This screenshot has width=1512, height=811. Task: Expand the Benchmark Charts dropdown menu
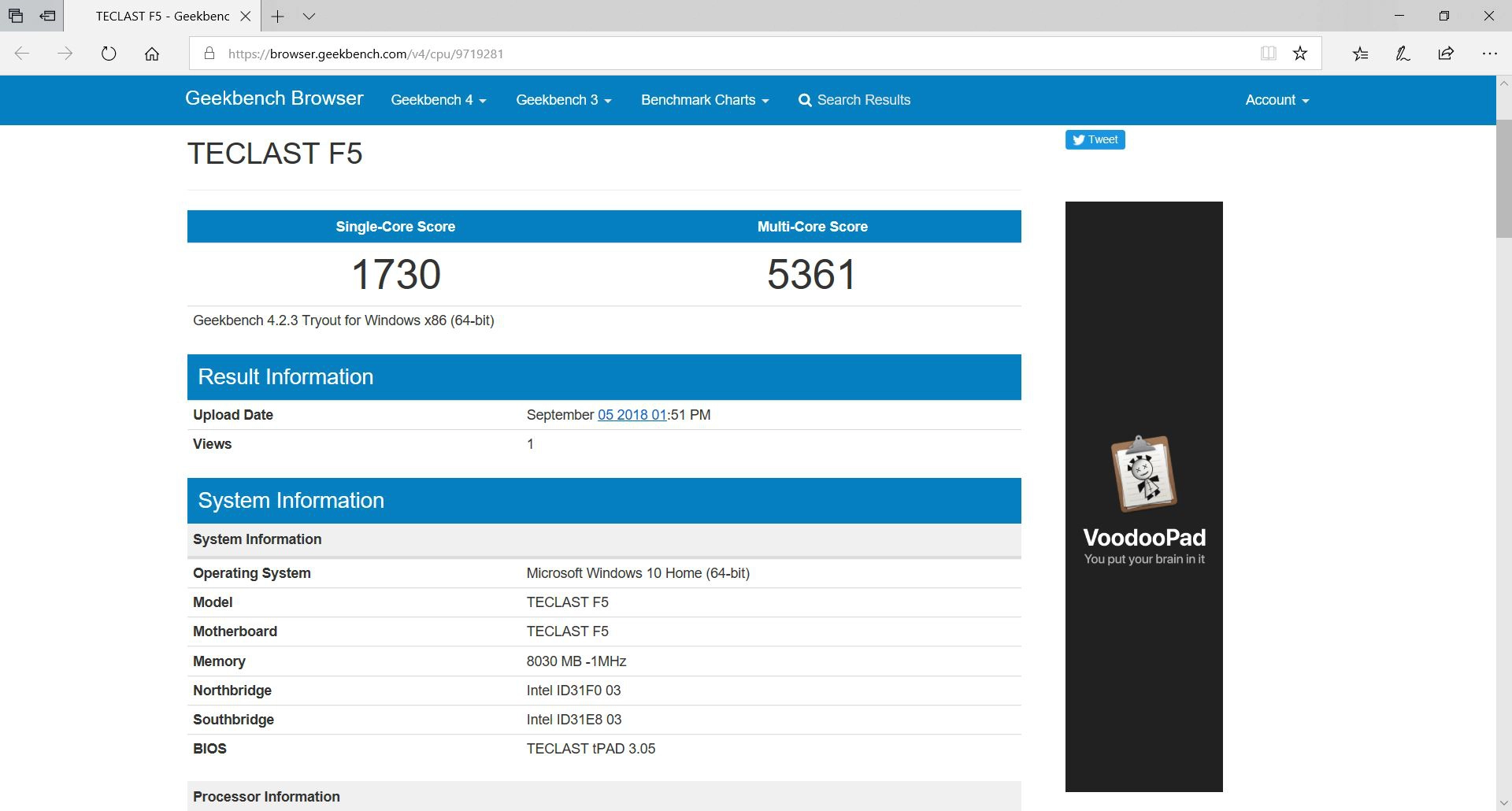click(x=705, y=100)
